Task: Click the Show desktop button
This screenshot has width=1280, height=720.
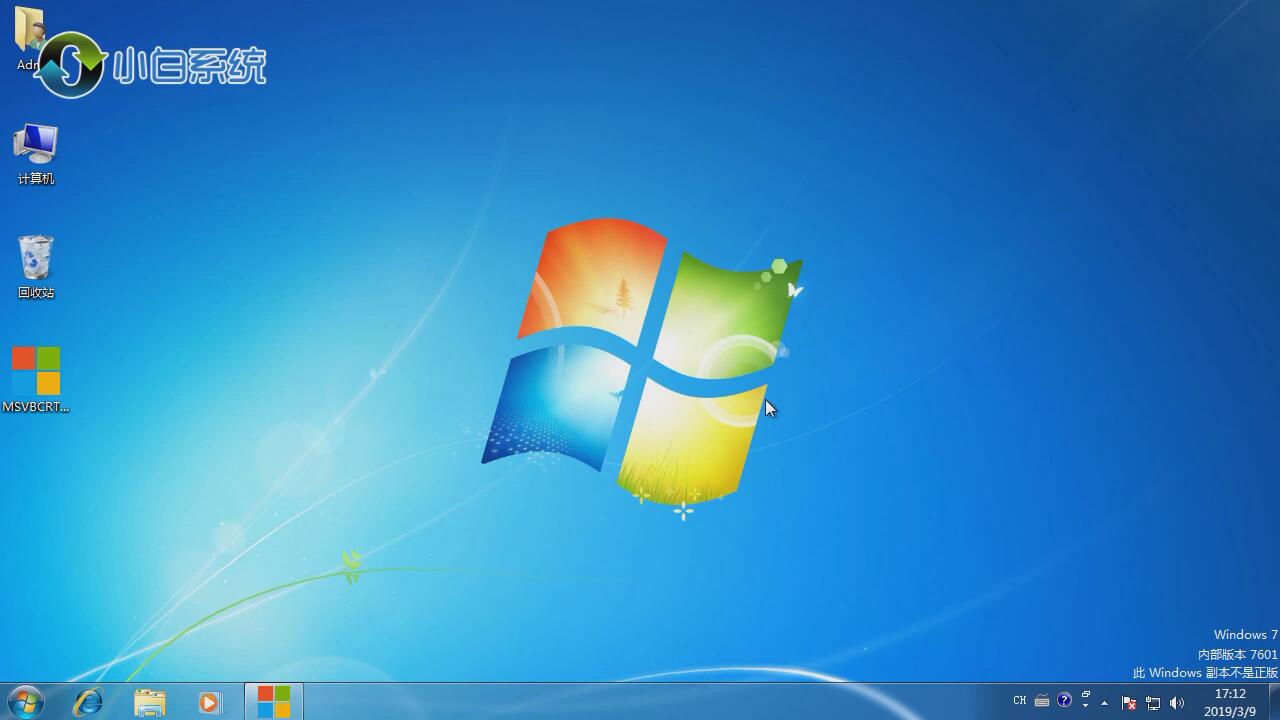Action: coord(1273,702)
